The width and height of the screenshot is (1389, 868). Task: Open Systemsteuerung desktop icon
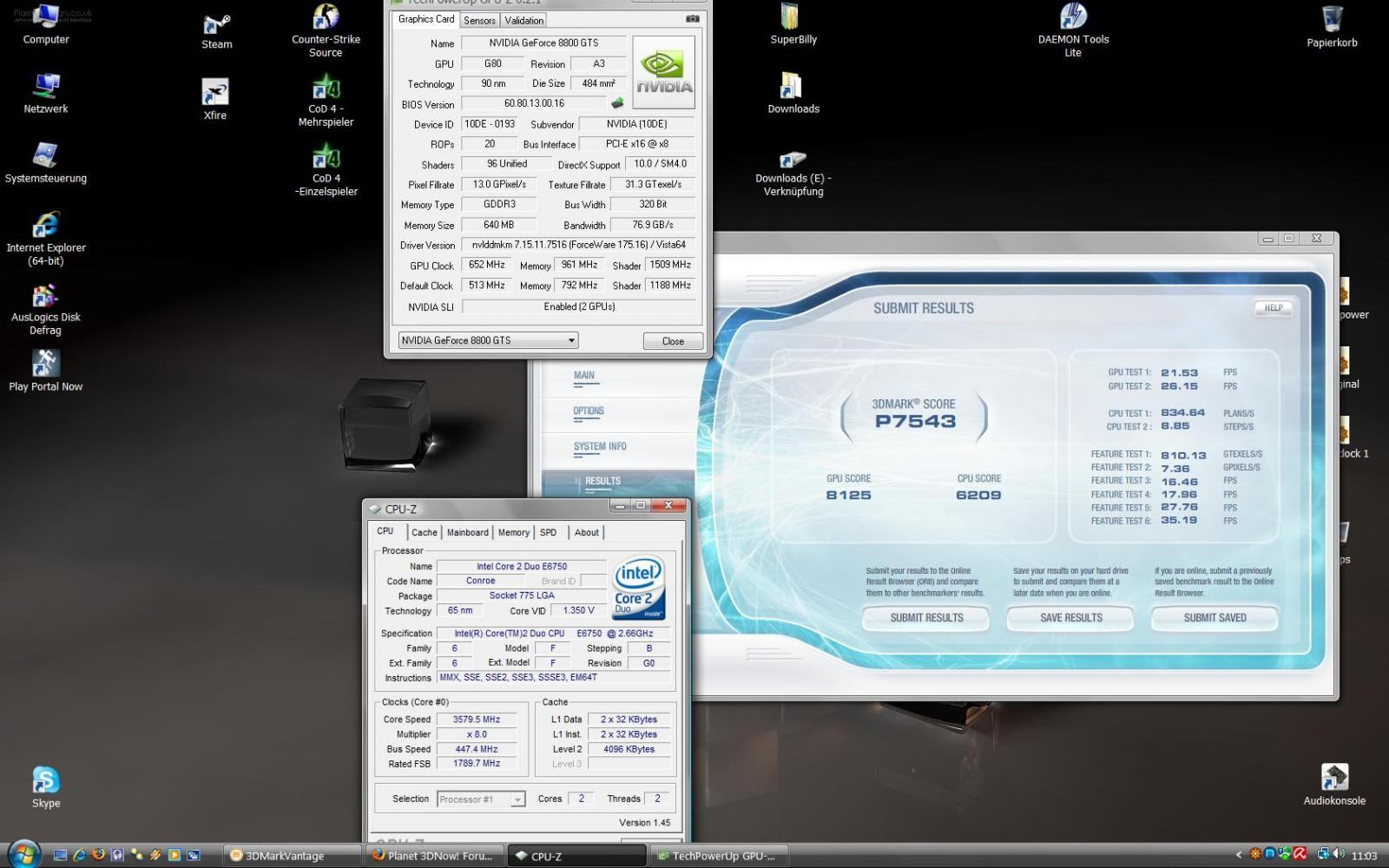[46, 163]
